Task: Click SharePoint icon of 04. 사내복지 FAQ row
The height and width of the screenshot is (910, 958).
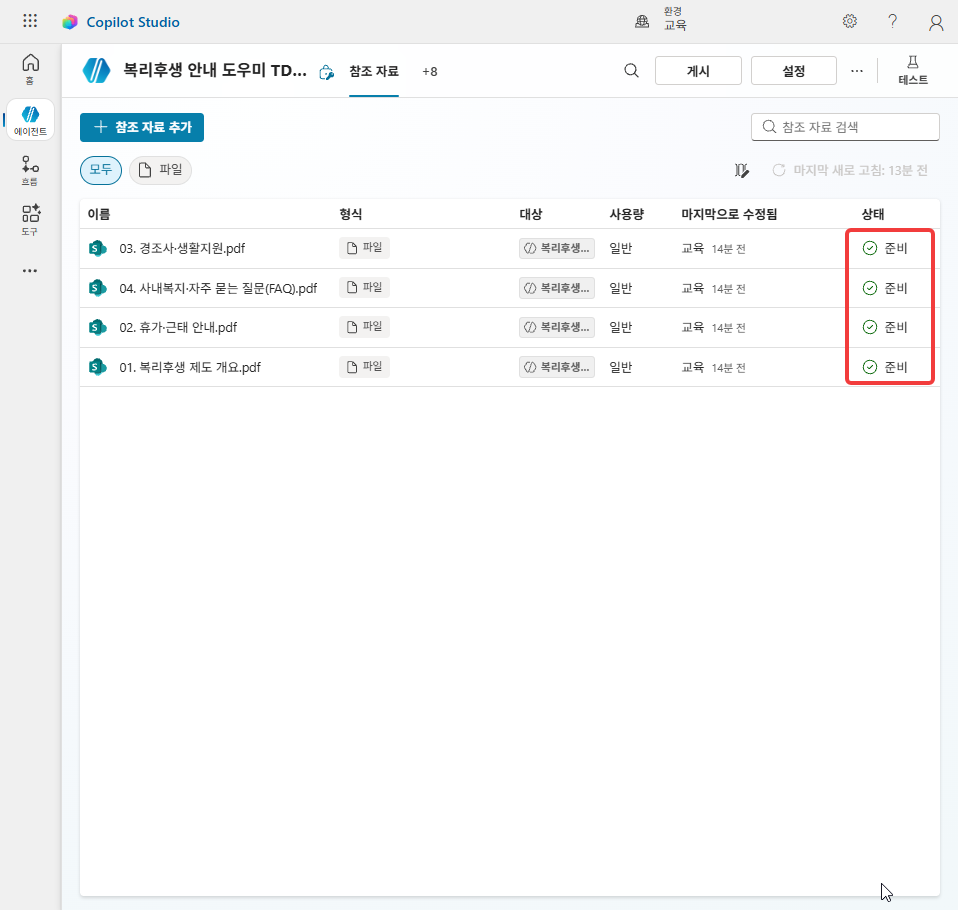Action: coord(97,288)
